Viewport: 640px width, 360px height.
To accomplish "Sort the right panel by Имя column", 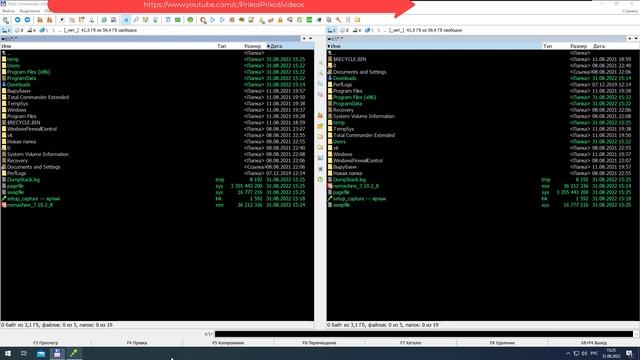I will [434, 46].
